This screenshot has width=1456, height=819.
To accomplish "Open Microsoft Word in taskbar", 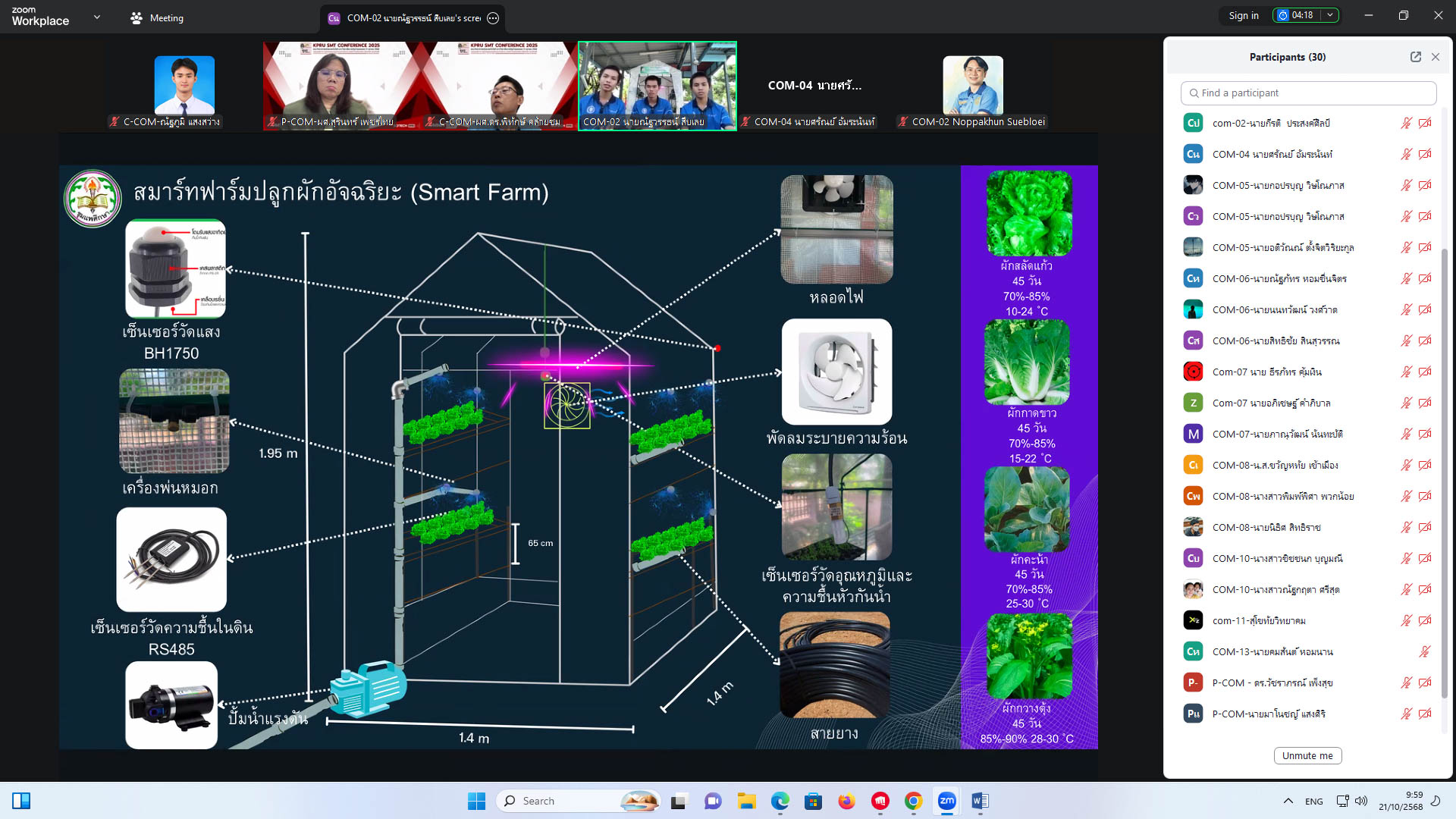I will pos(980,801).
